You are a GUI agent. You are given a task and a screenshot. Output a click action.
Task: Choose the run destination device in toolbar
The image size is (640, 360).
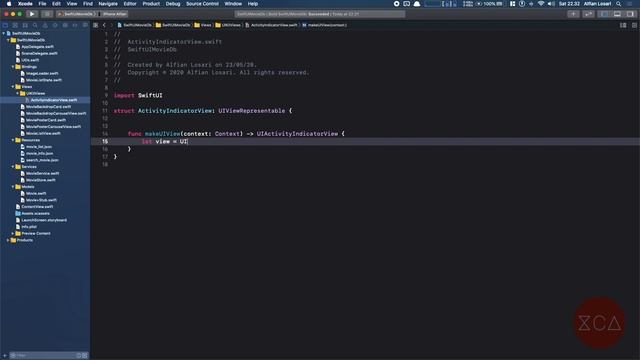click(x=113, y=14)
